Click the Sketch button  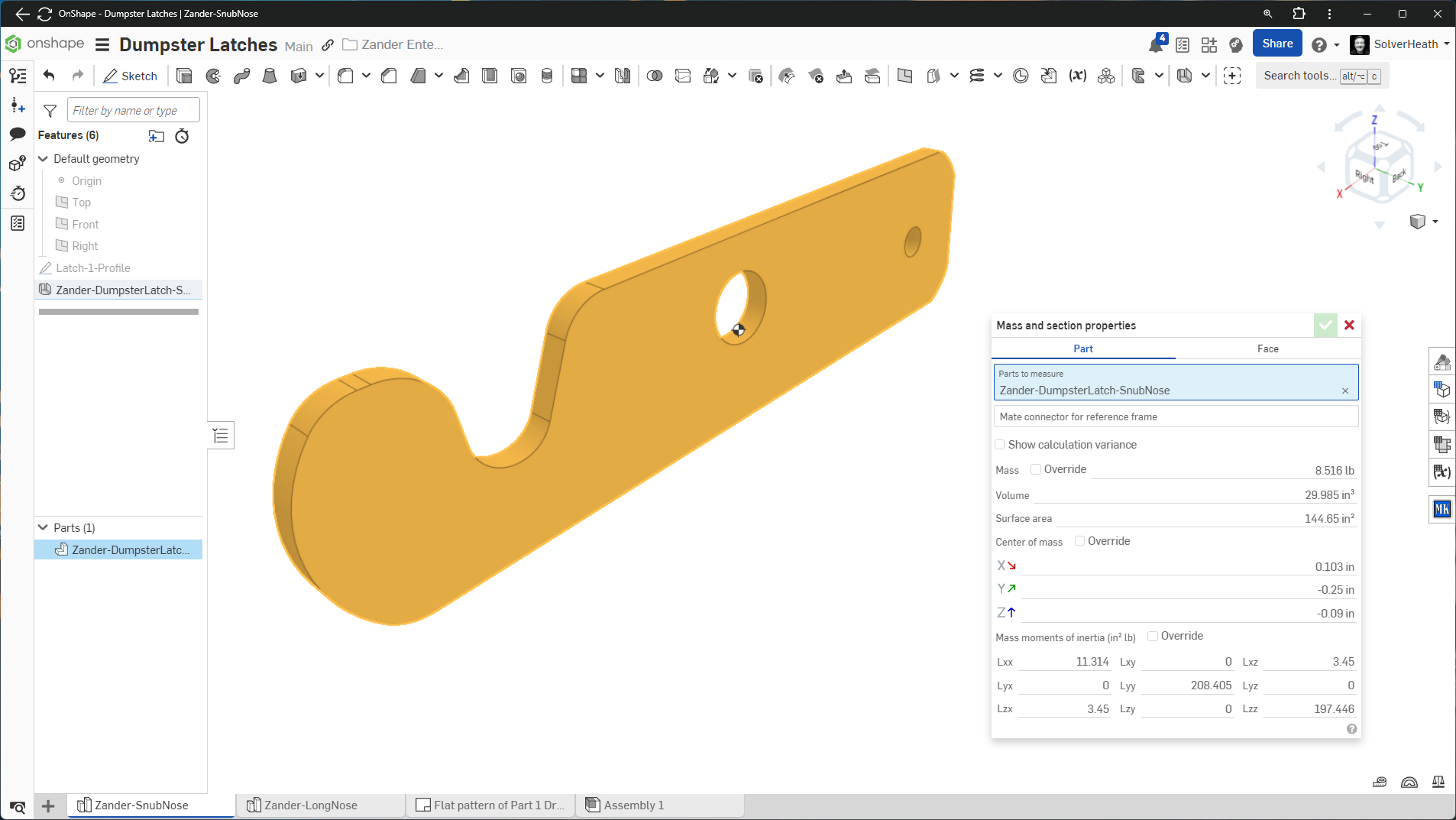[x=131, y=76]
